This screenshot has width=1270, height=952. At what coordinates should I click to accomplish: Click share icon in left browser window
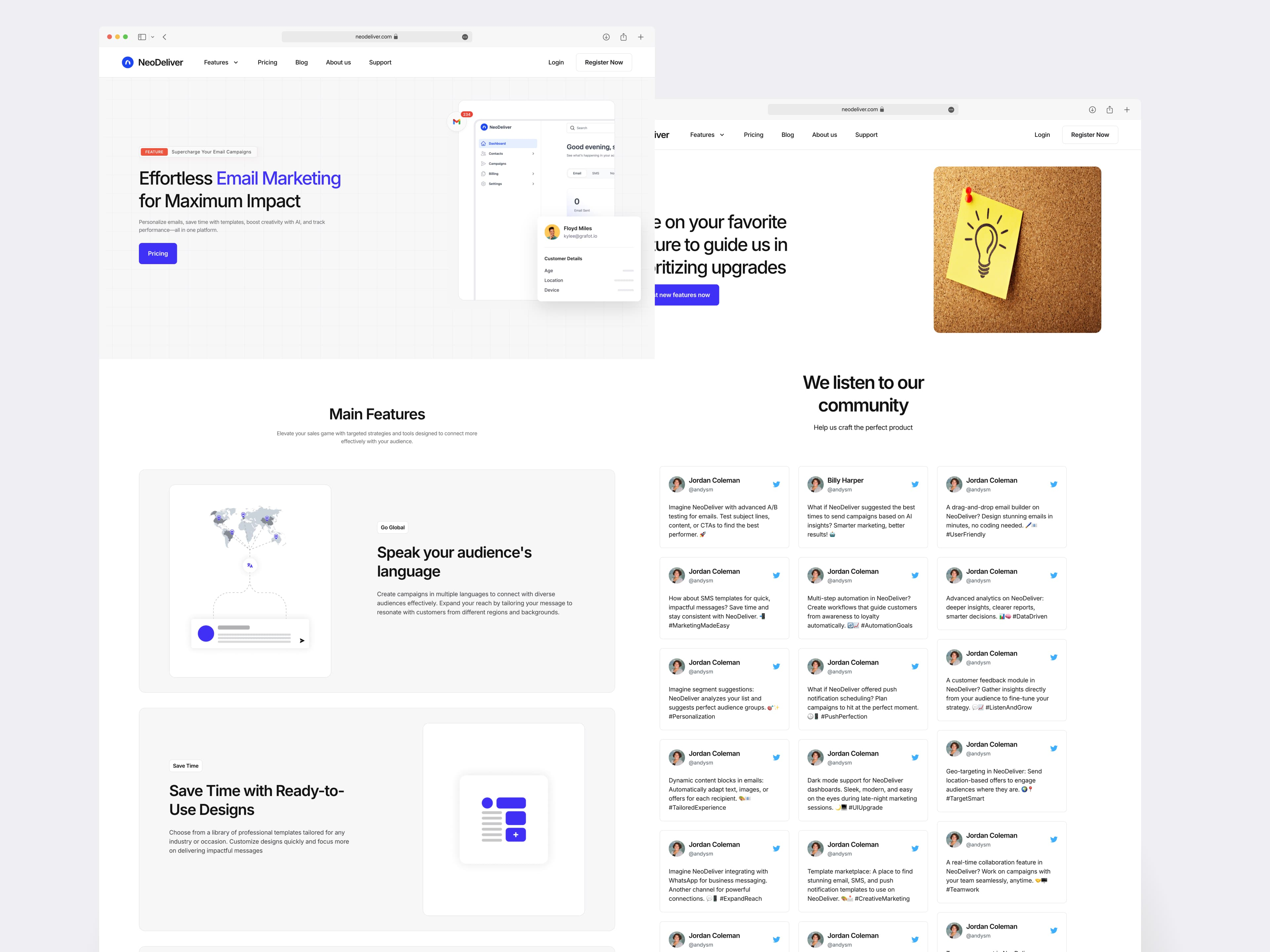pyautogui.click(x=623, y=37)
